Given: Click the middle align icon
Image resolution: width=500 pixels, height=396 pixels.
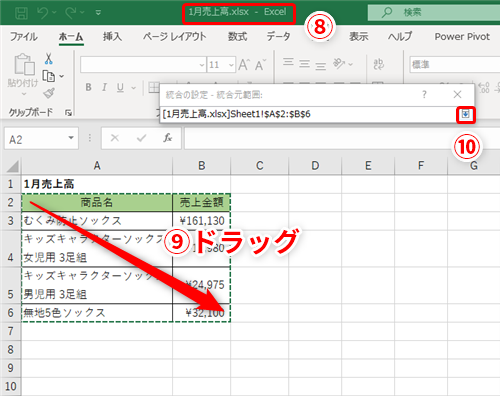Looking at the screenshot, I should [x=304, y=63].
